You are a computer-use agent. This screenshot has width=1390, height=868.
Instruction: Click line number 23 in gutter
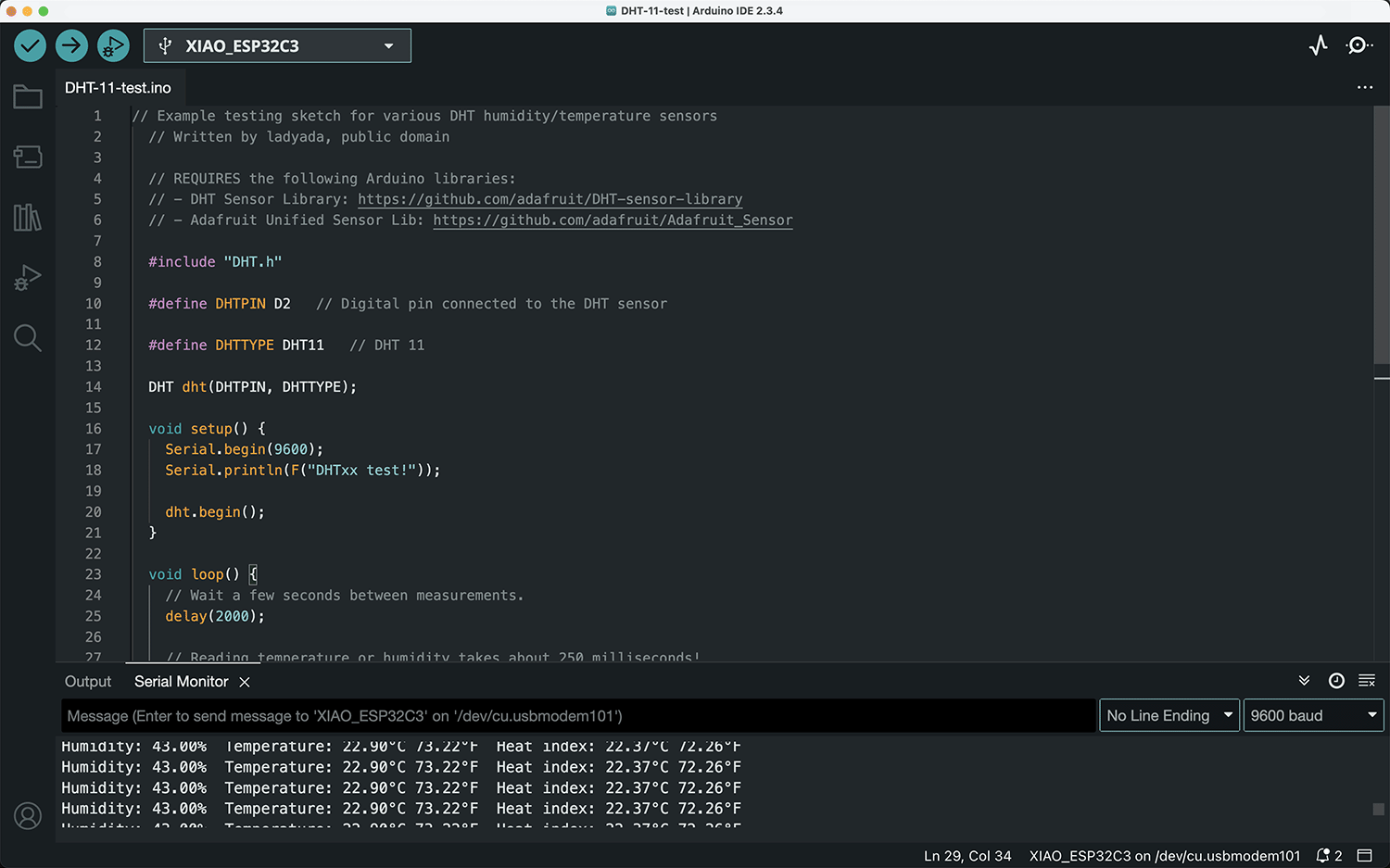coord(94,574)
